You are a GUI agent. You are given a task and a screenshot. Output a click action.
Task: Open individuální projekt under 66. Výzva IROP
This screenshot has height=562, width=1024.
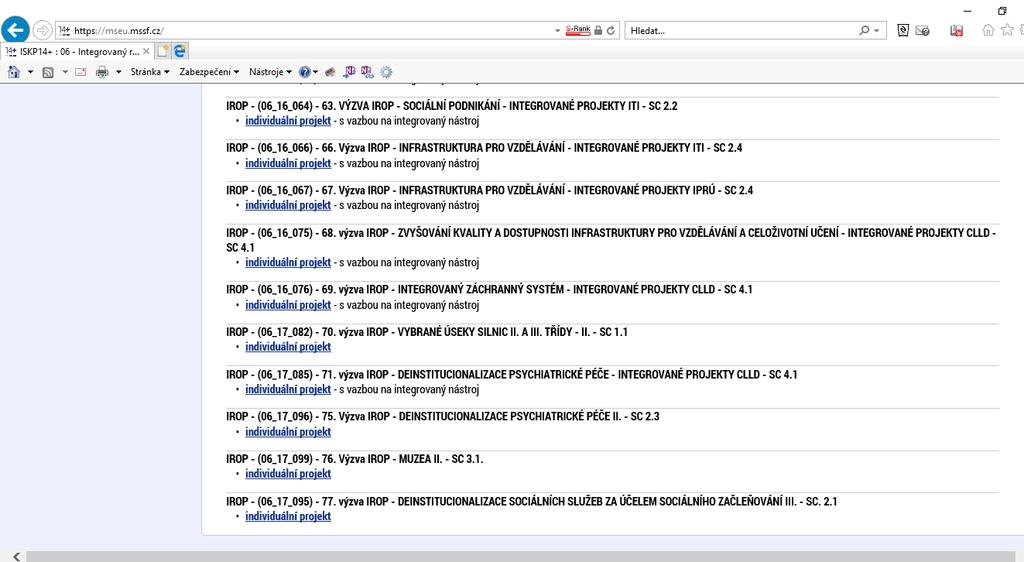pos(288,163)
